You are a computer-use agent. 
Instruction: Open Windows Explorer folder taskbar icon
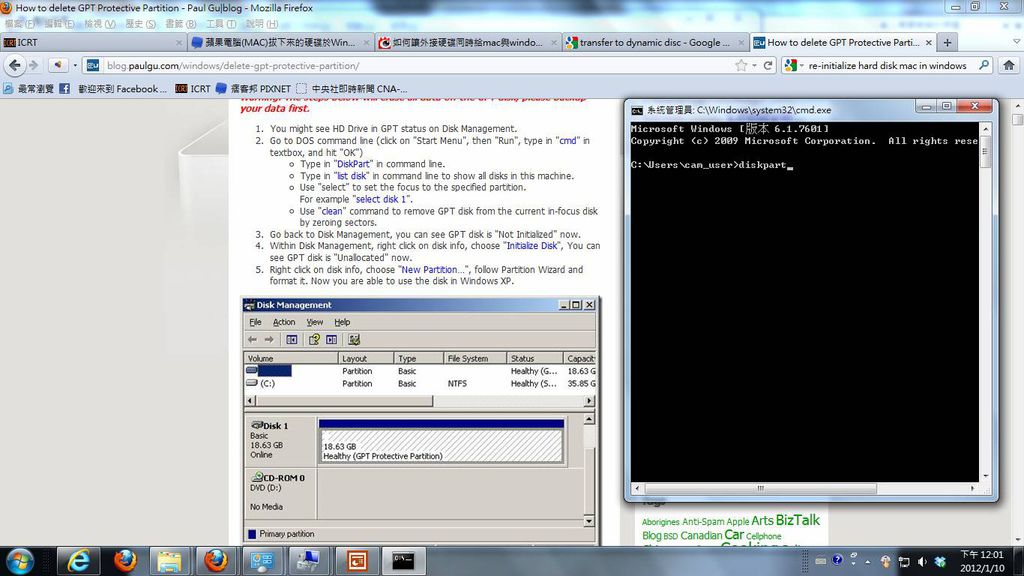170,561
